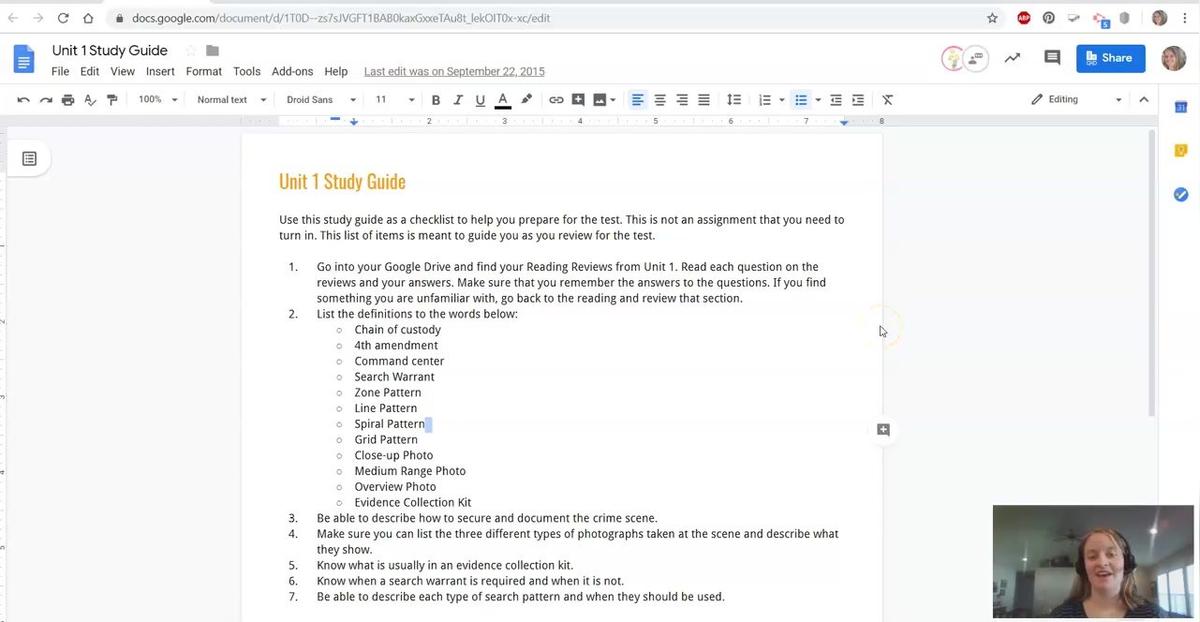This screenshot has height=622, width=1200.
Task: Click the Insert link icon
Action: 556,100
